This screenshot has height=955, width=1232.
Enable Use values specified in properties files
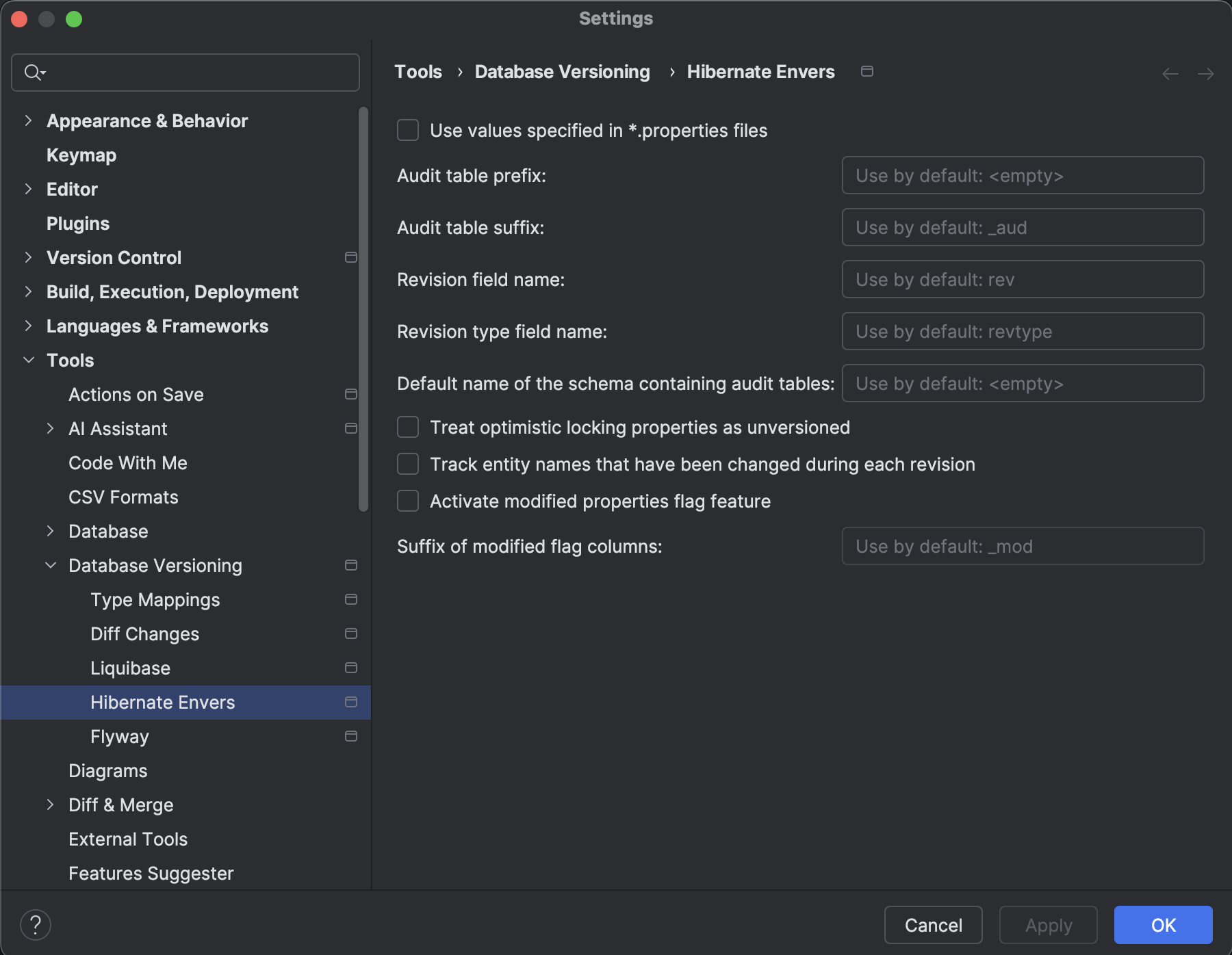[408, 130]
